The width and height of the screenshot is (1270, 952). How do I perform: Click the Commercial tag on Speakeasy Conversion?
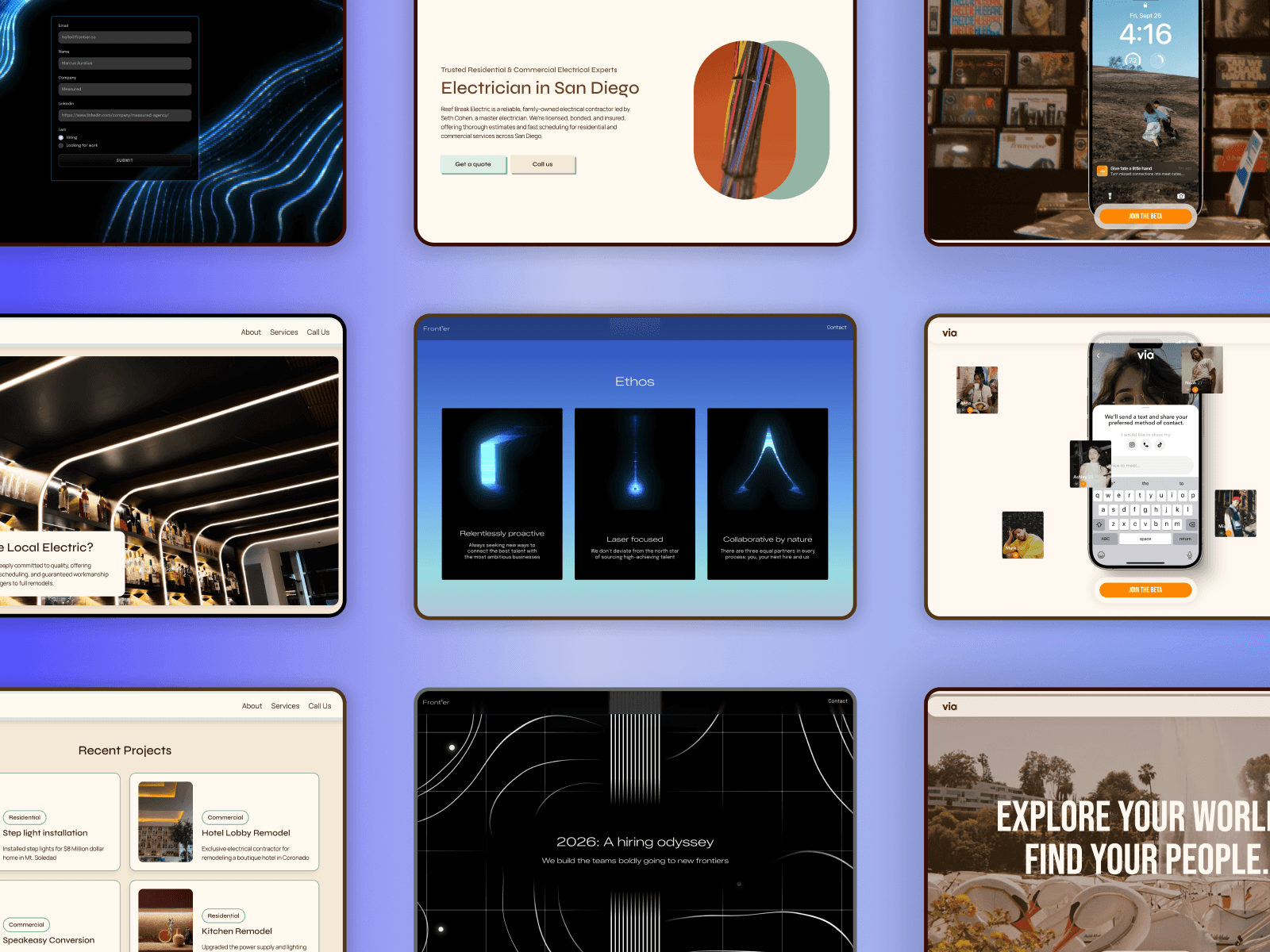[x=26, y=924]
